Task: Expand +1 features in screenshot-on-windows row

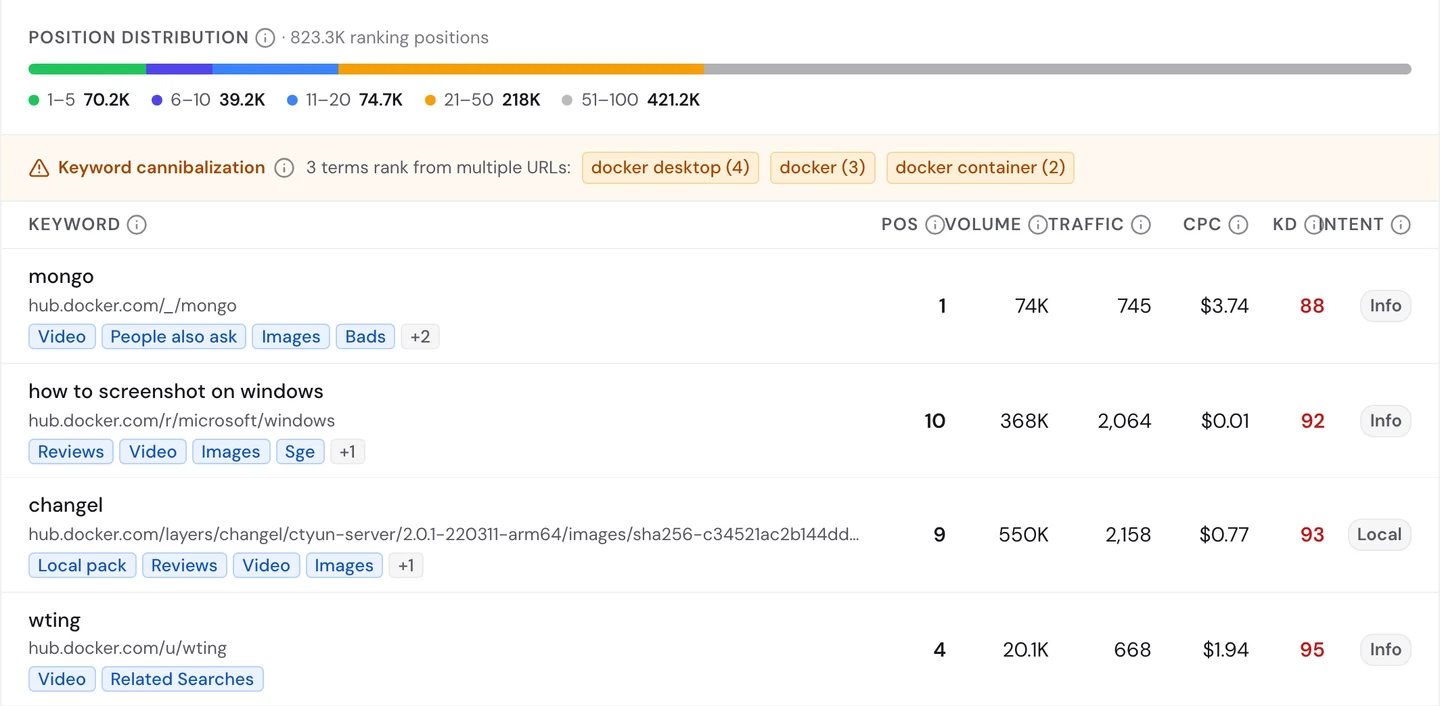Action: [347, 452]
